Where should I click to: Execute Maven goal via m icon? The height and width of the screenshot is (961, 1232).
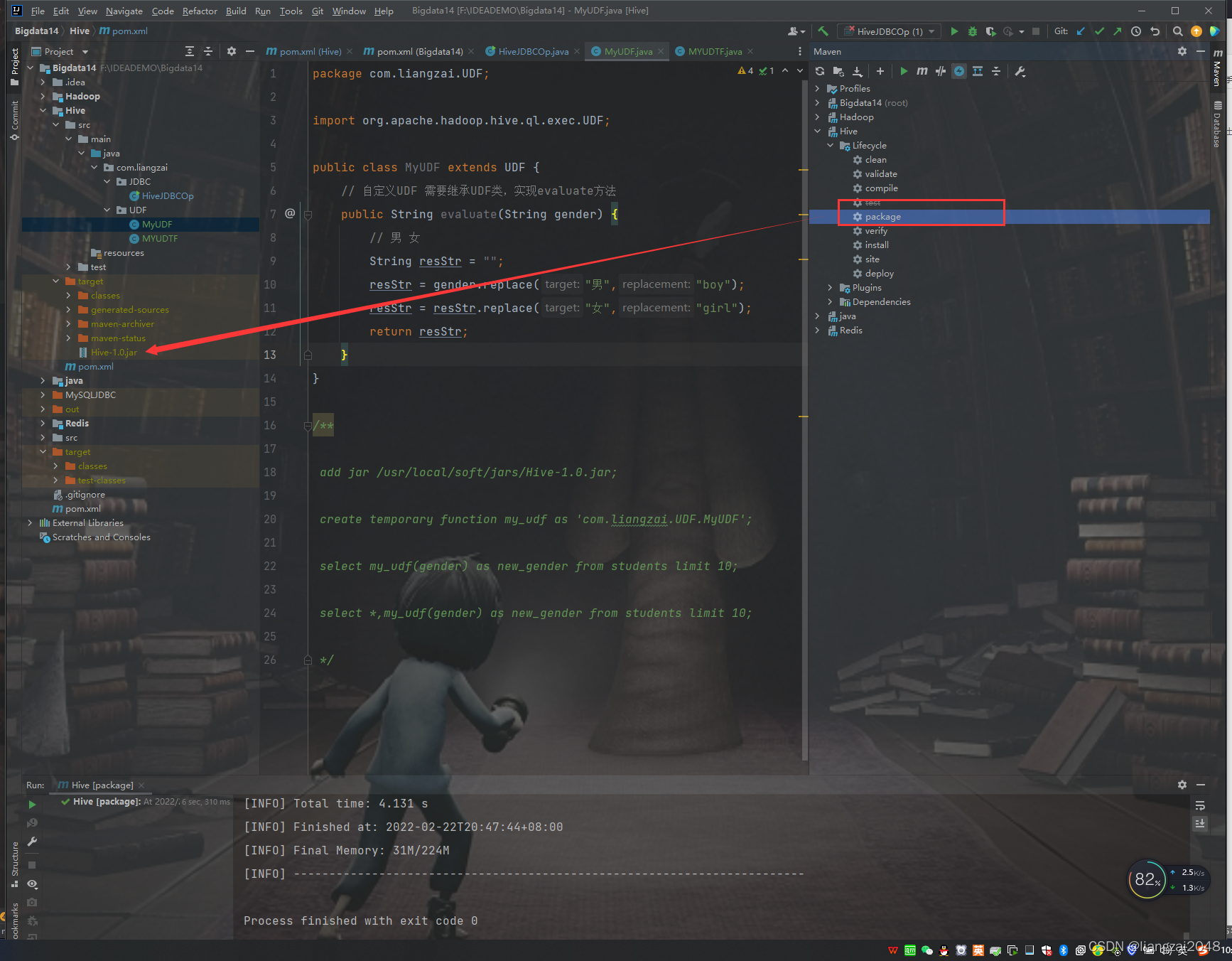922,71
